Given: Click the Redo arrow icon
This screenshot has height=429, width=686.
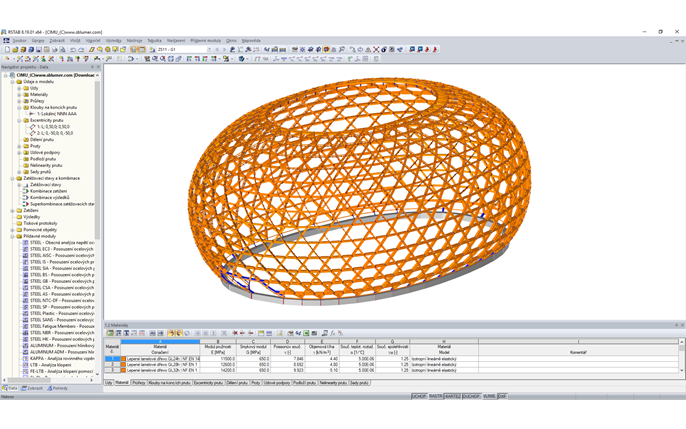Looking at the screenshot, I should [81, 50].
